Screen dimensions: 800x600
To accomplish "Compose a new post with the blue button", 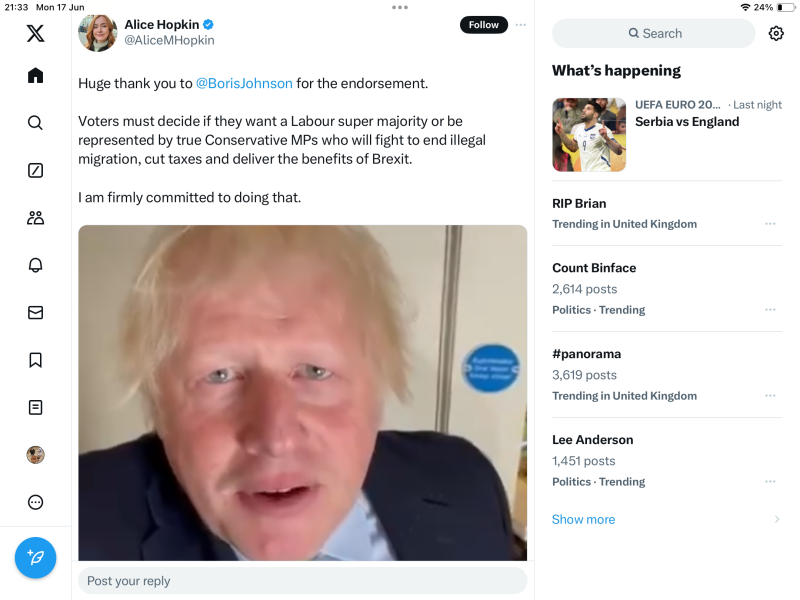I will pos(35,557).
